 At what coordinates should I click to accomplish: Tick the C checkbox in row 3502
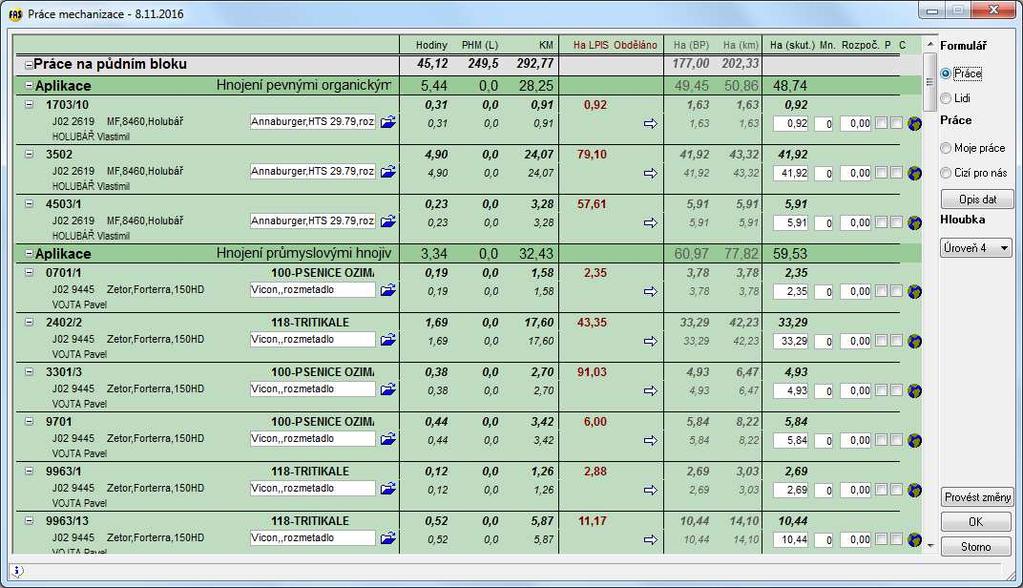click(896, 172)
